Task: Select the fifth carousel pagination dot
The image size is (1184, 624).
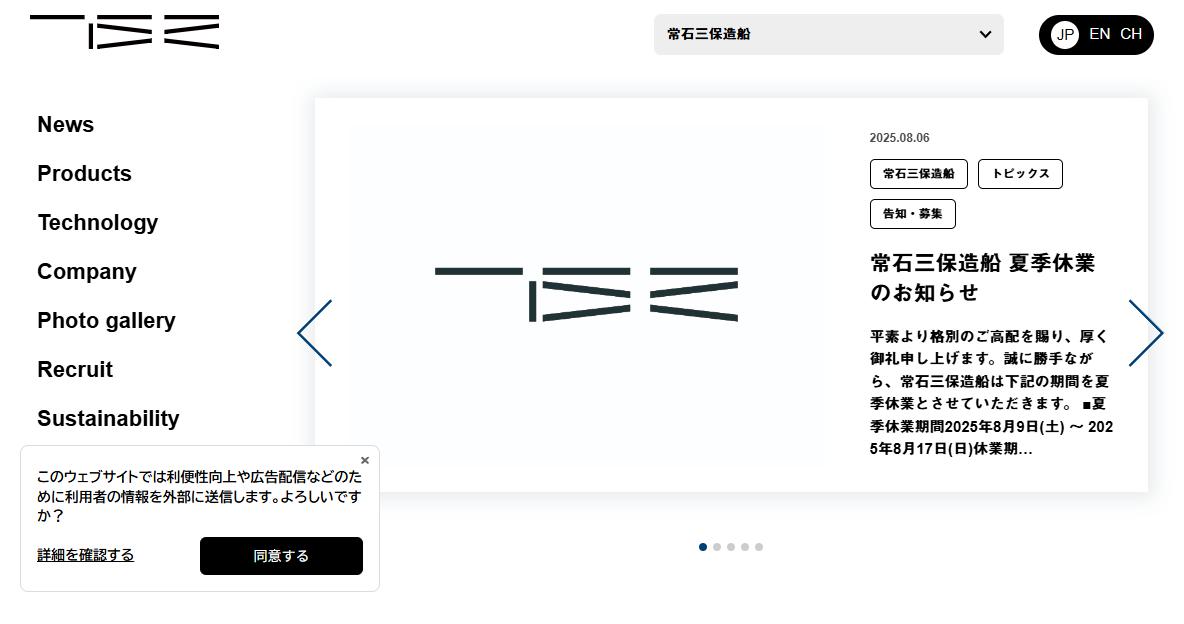Action: tap(759, 547)
